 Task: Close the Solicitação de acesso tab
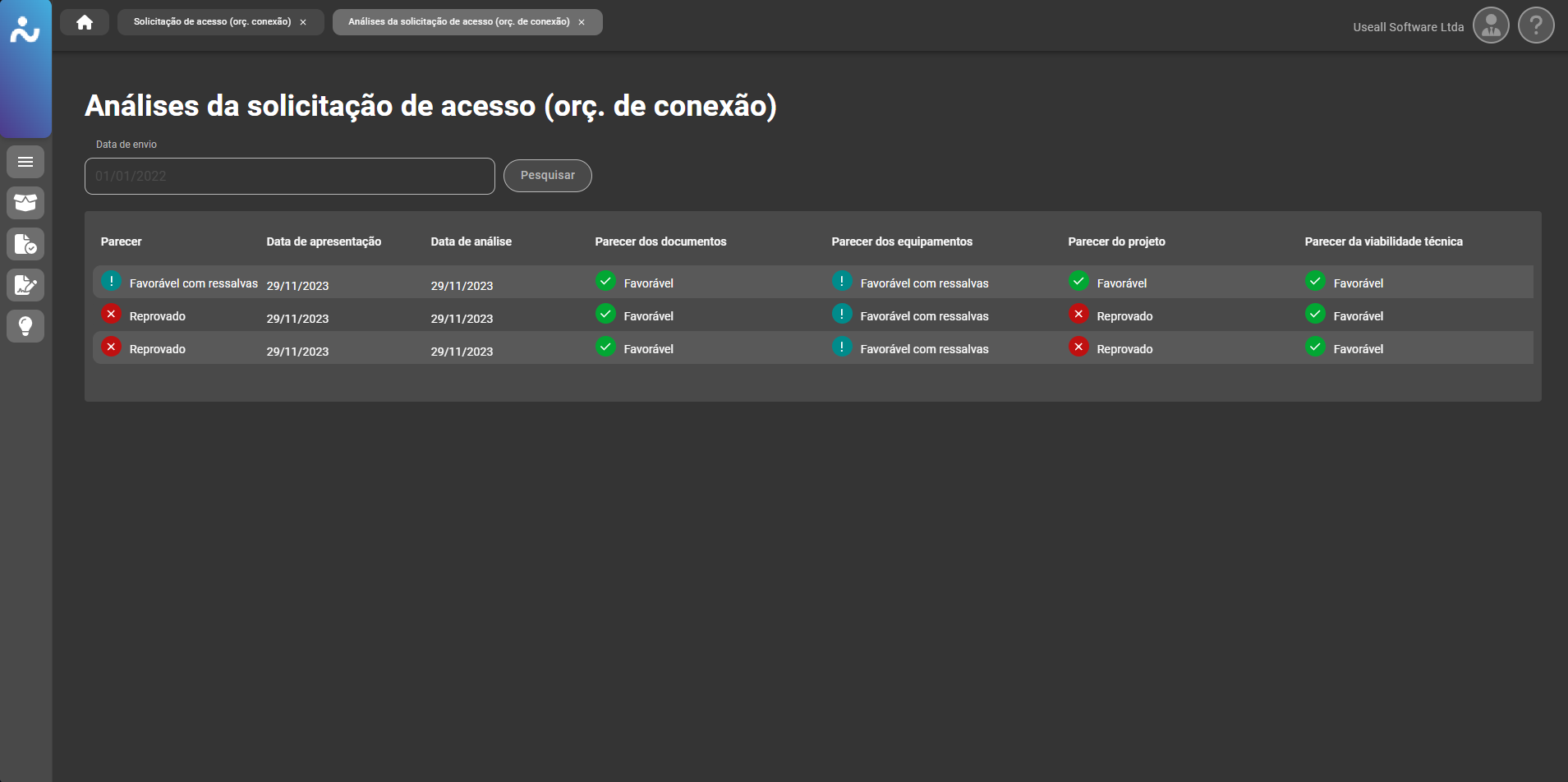pos(303,22)
